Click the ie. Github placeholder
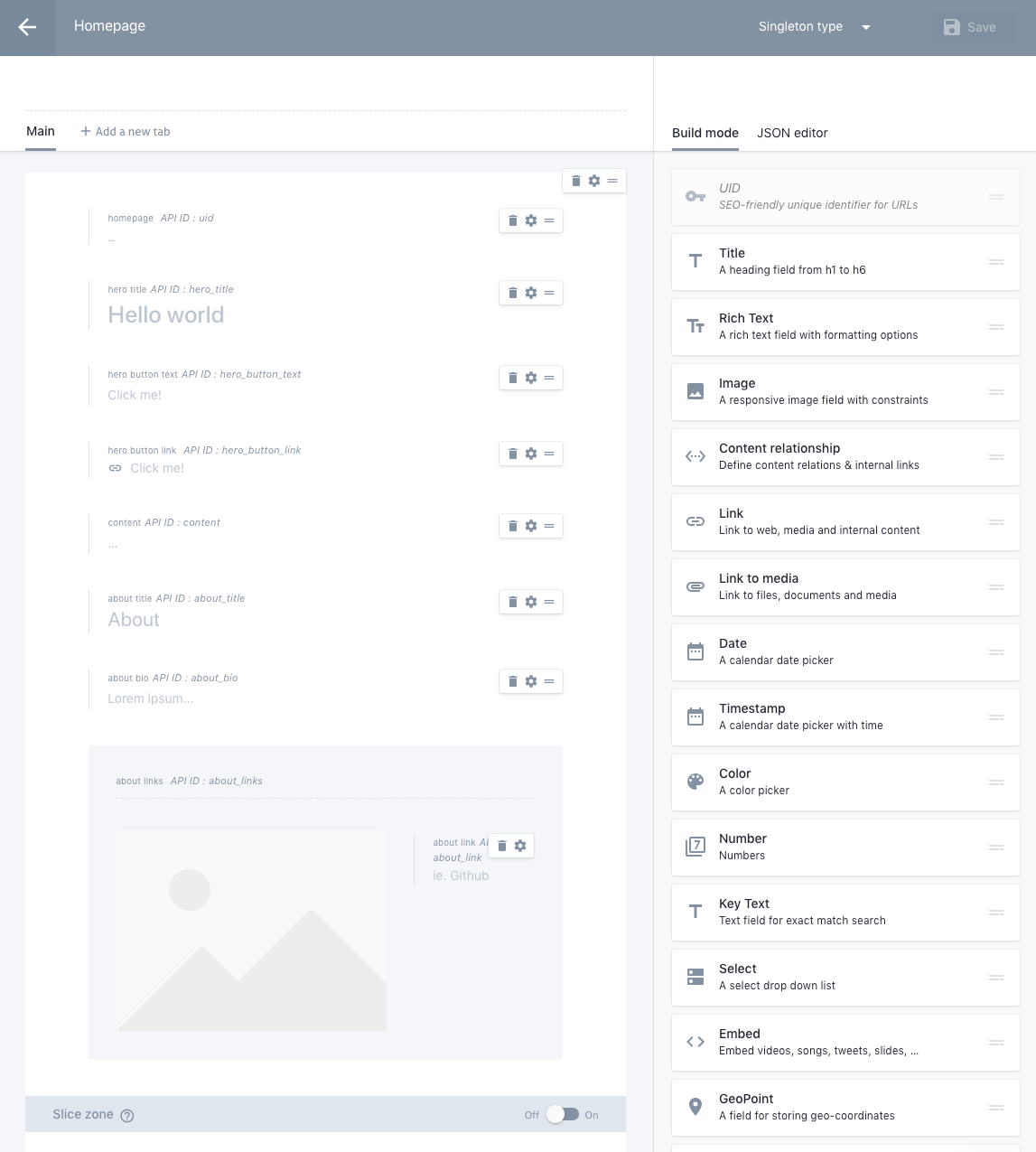 point(461,876)
